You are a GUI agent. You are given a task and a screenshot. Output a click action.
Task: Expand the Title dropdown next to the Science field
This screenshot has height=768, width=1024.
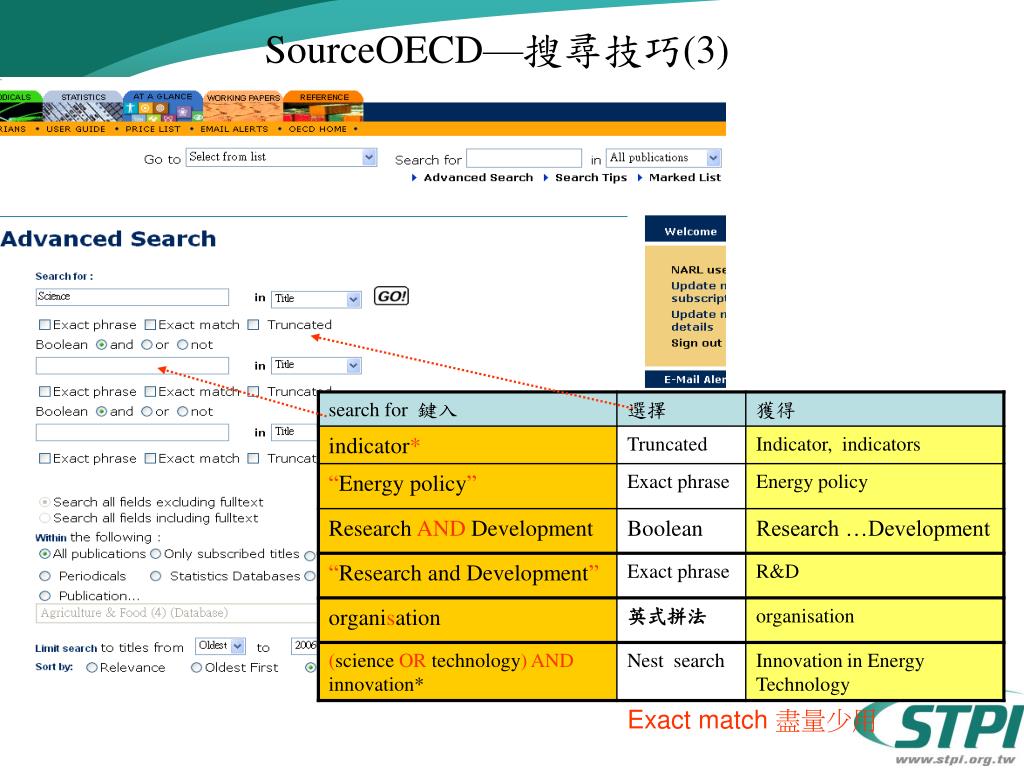316,299
